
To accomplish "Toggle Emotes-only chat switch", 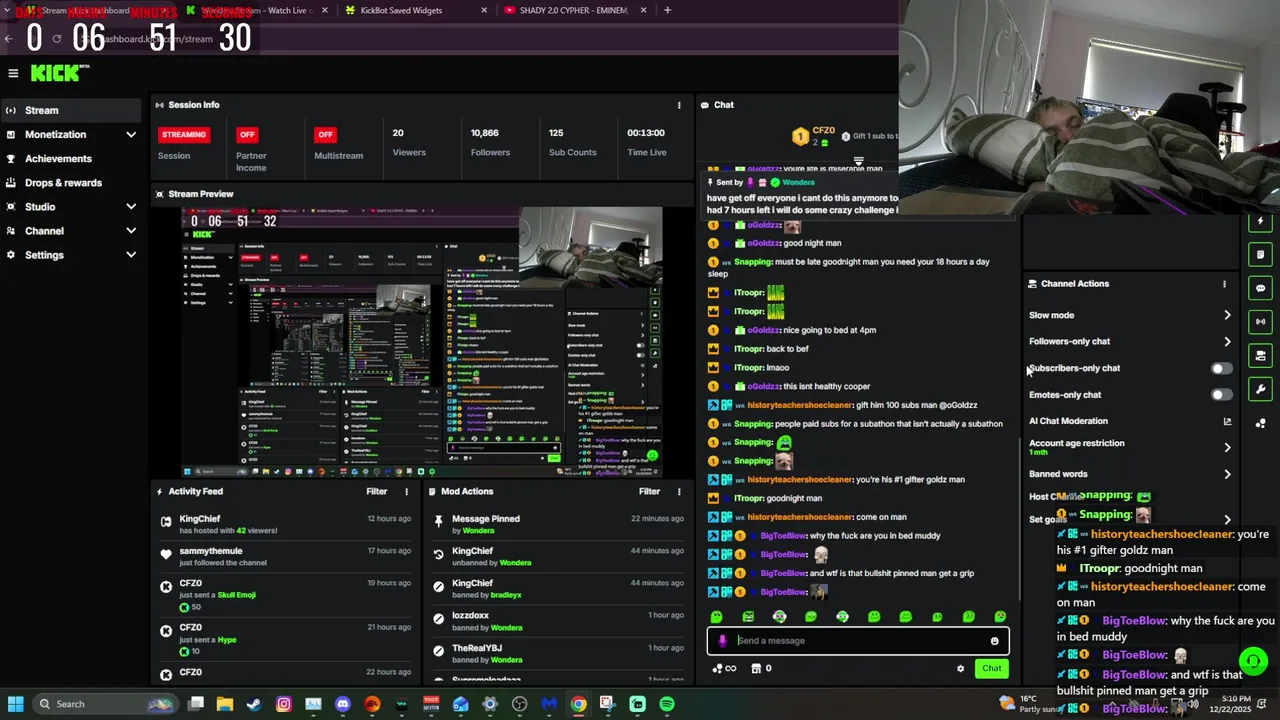I will (1221, 395).
